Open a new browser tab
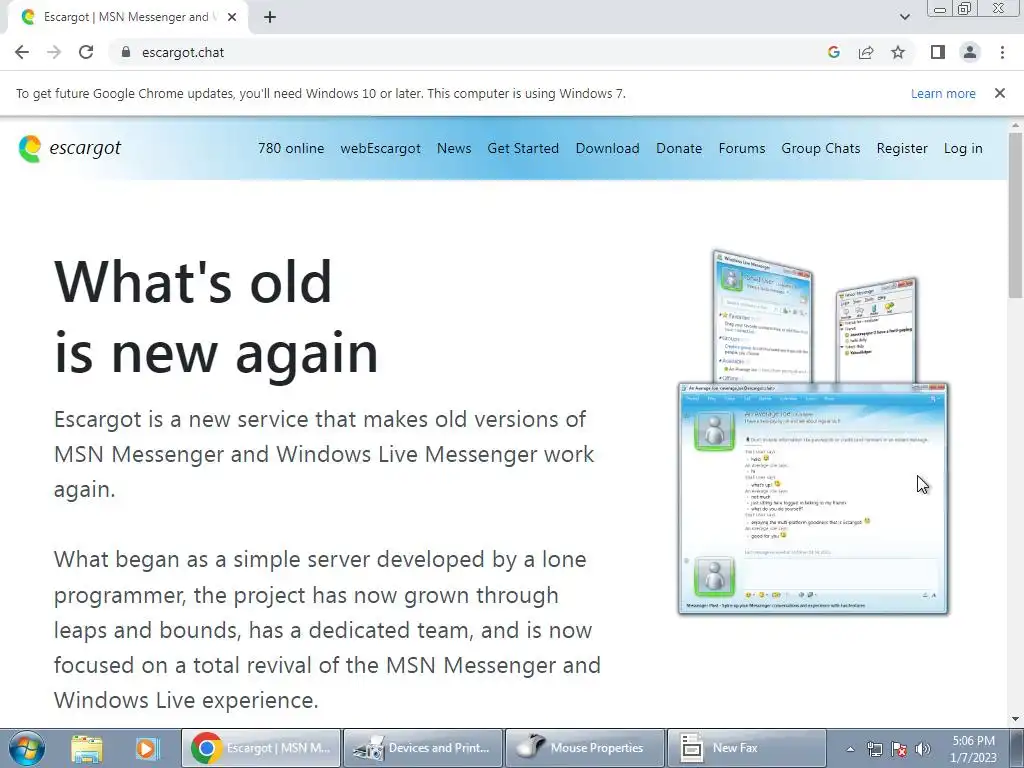Image resolution: width=1024 pixels, height=768 pixels. coord(270,18)
